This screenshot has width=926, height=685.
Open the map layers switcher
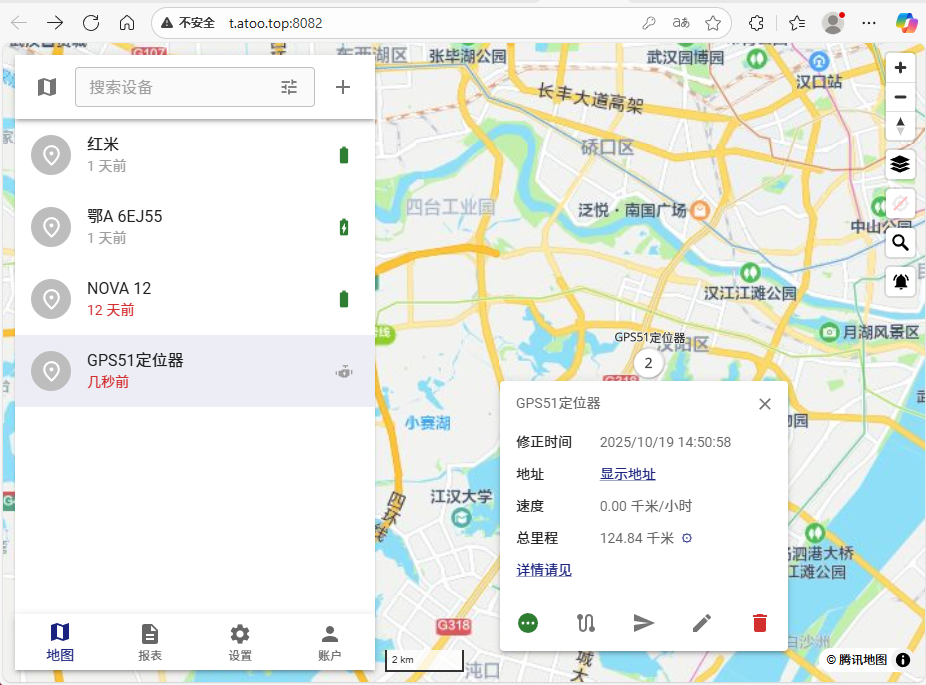900,164
